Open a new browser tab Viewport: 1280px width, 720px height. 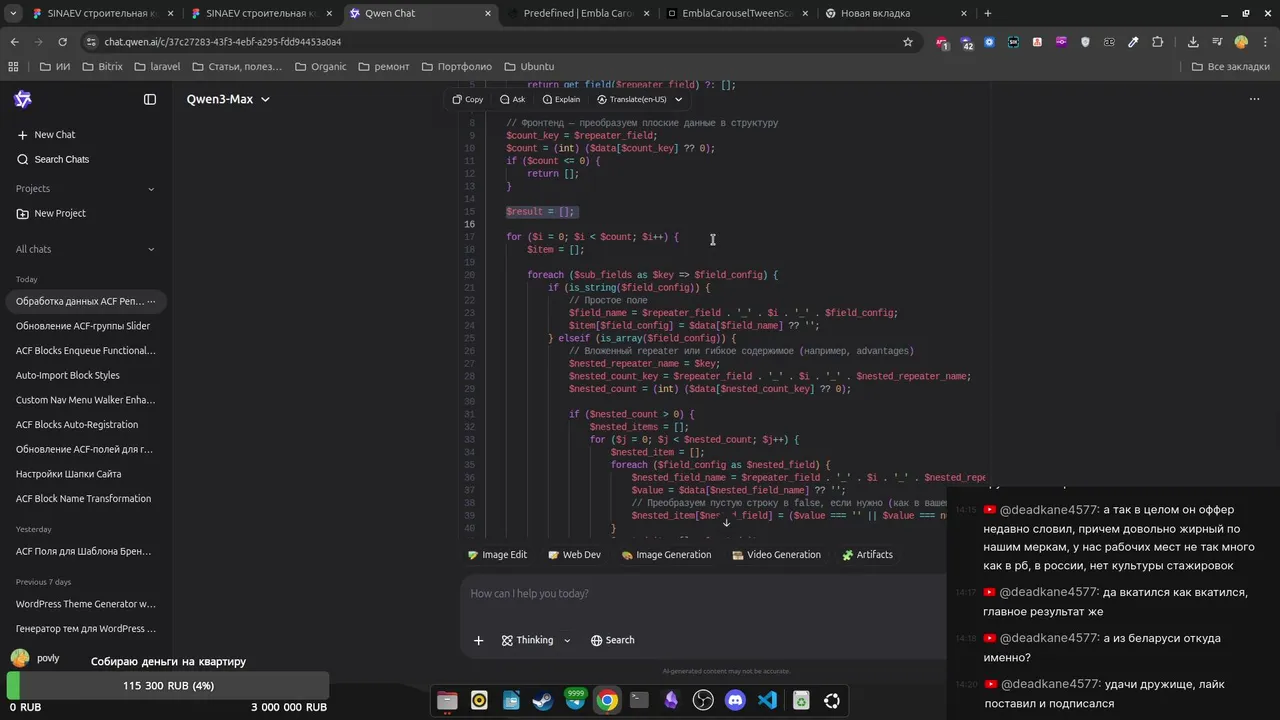(x=988, y=14)
